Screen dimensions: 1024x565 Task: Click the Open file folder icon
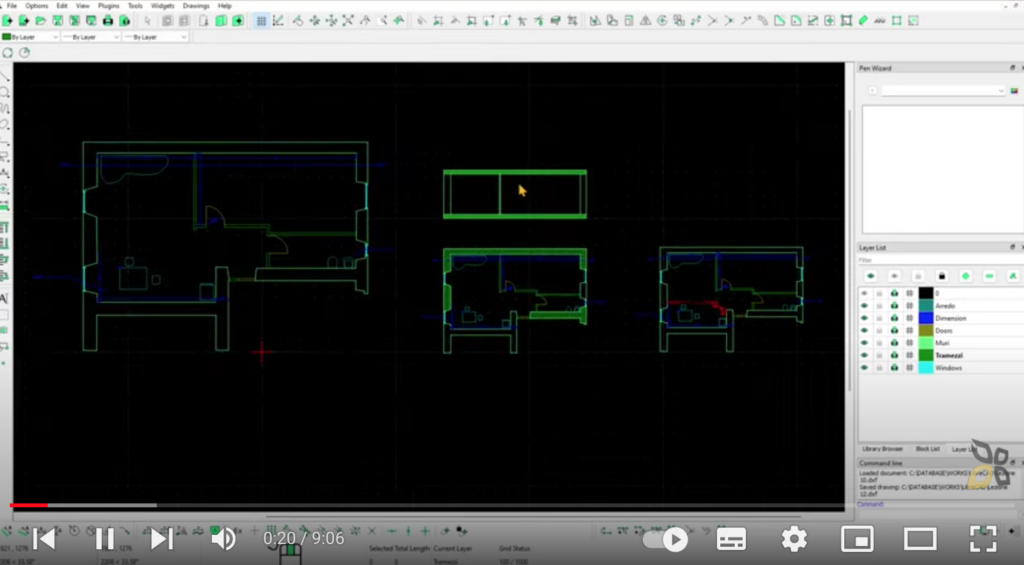tap(40, 21)
